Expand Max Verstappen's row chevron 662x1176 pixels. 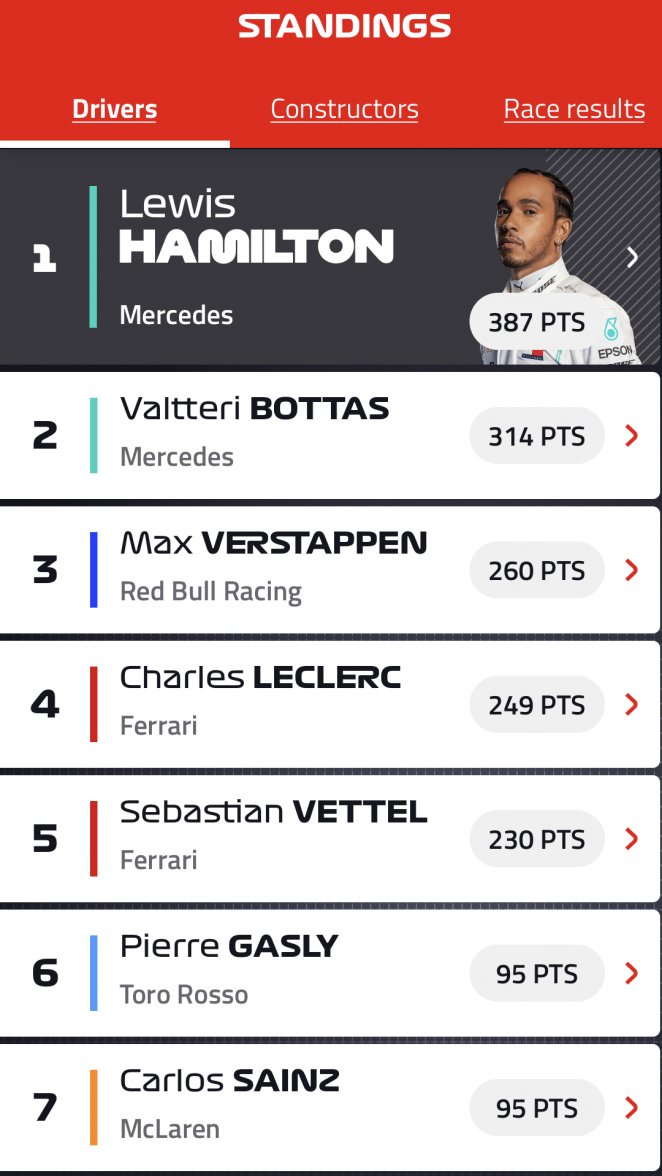[631, 570]
